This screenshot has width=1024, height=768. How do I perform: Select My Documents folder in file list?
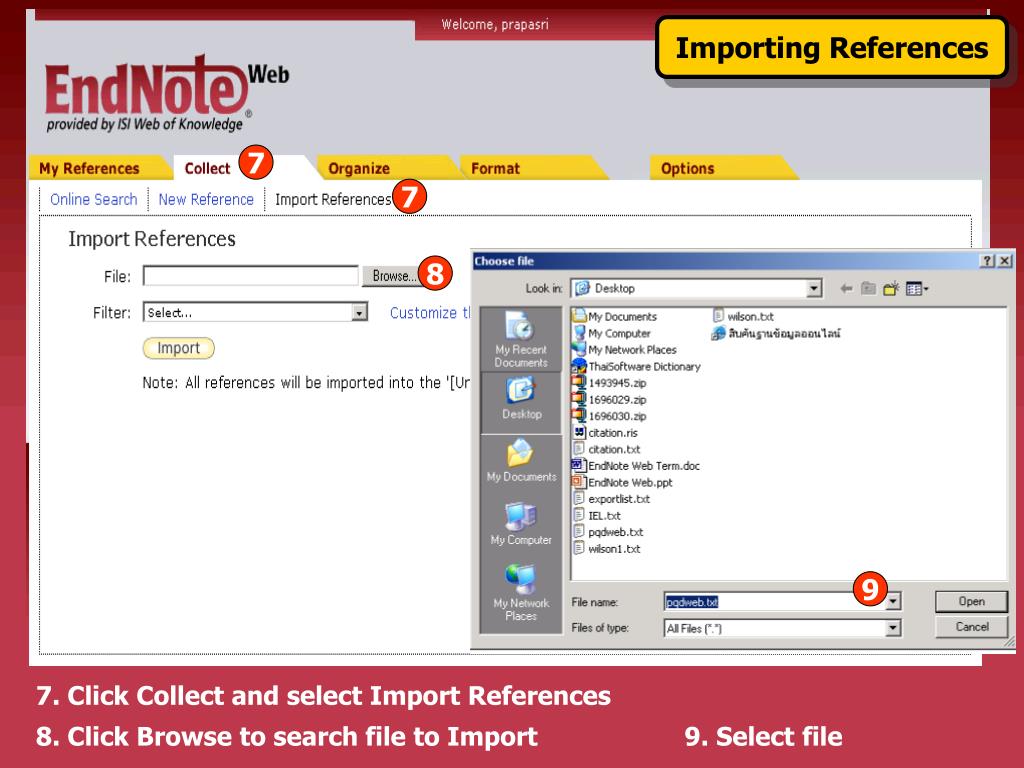(x=615, y=316)
